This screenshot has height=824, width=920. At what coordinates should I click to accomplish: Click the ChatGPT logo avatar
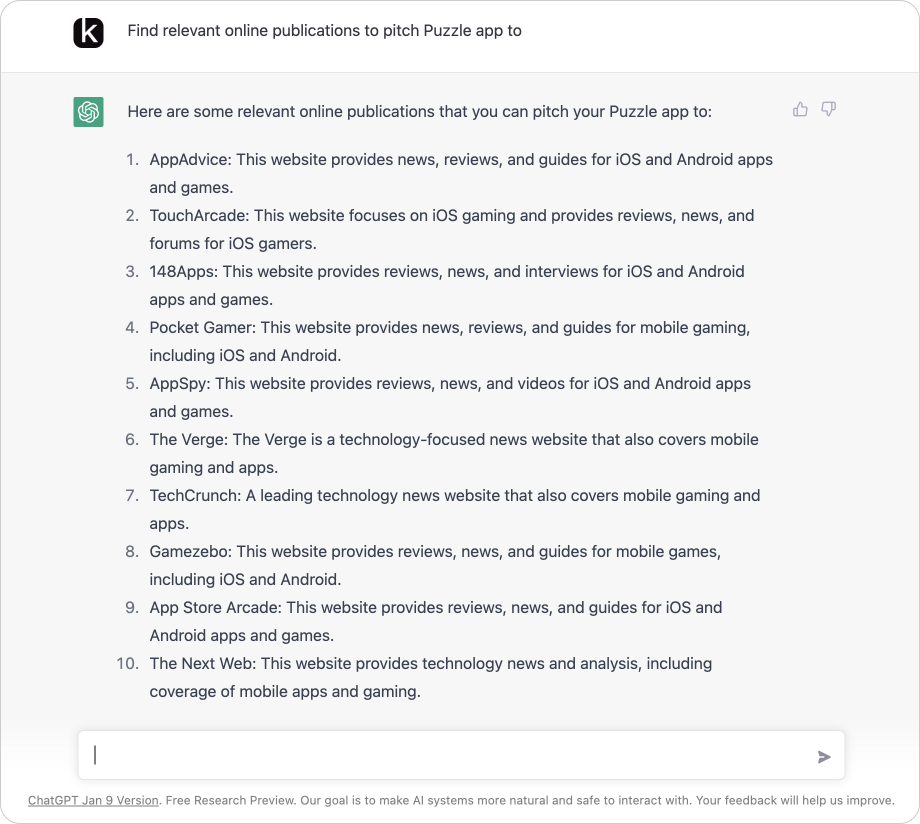[89, 112]
